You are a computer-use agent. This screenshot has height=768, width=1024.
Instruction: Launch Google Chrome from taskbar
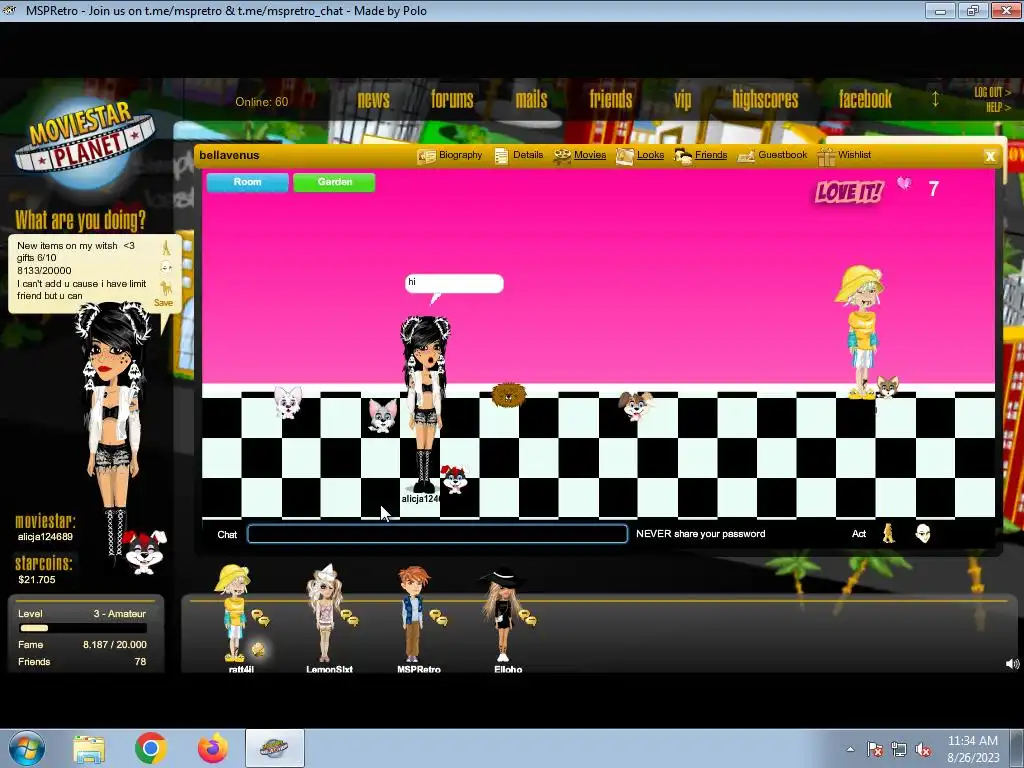point(151,748)
